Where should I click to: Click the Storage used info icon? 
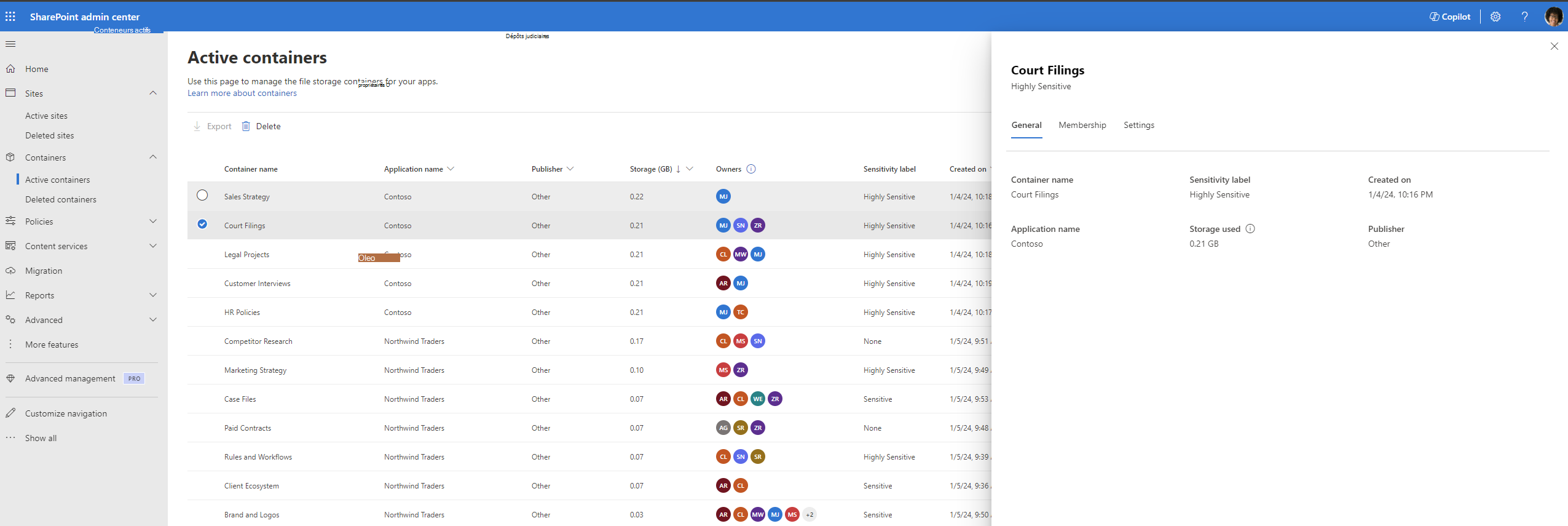[x=1250, y=229]
